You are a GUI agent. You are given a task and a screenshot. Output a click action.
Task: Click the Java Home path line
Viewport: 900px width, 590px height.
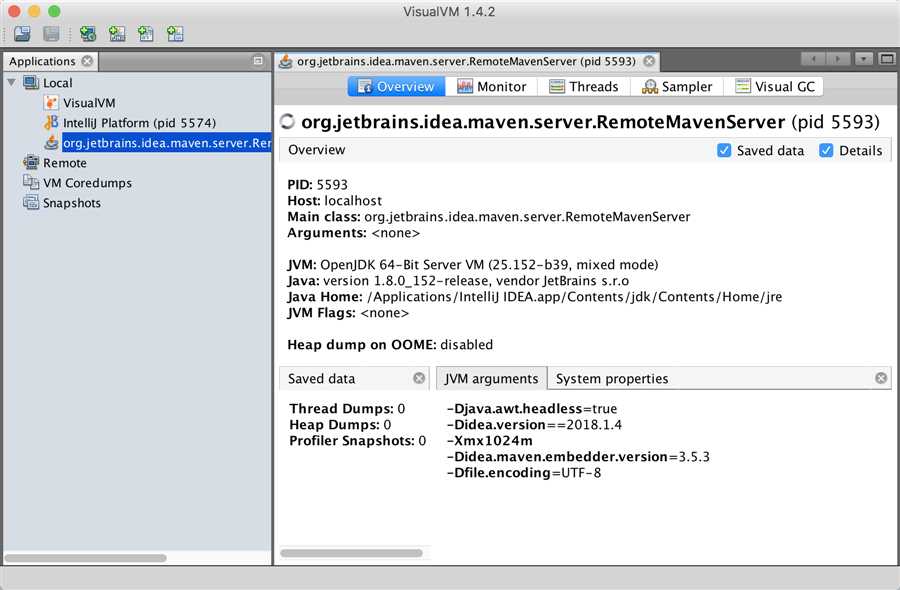pyautogui.click(x=534, y=297)
